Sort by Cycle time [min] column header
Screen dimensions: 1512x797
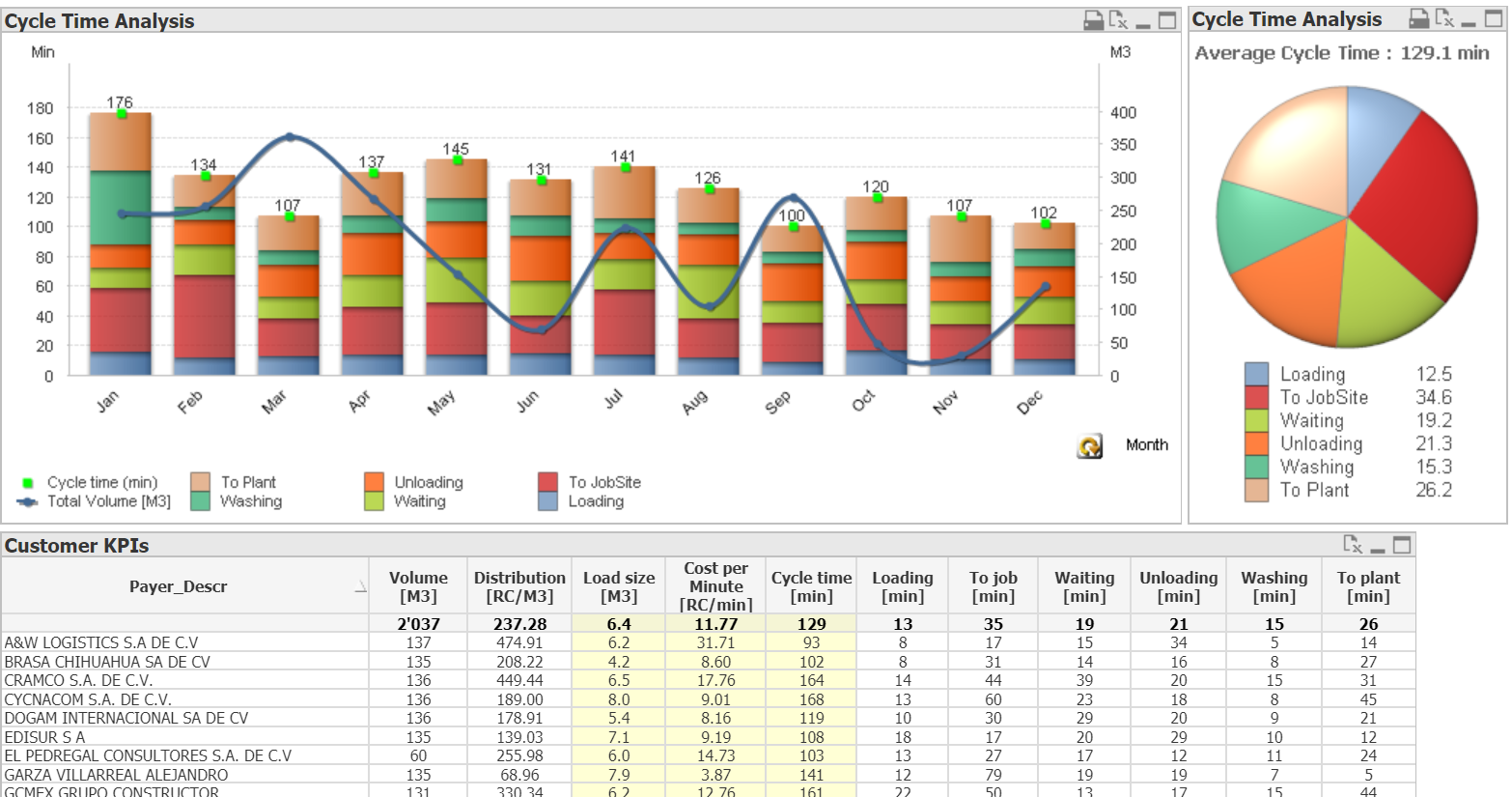(x=811, y=586)
